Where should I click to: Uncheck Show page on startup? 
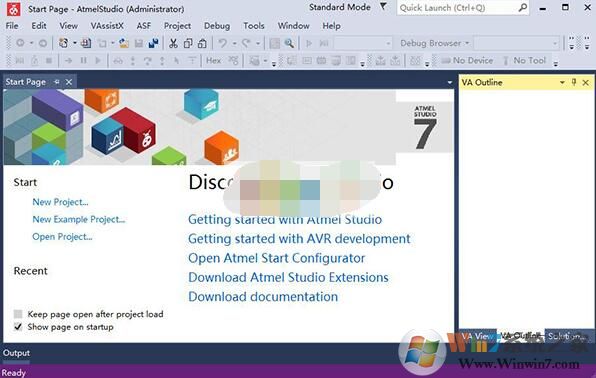tap(18, 327)
